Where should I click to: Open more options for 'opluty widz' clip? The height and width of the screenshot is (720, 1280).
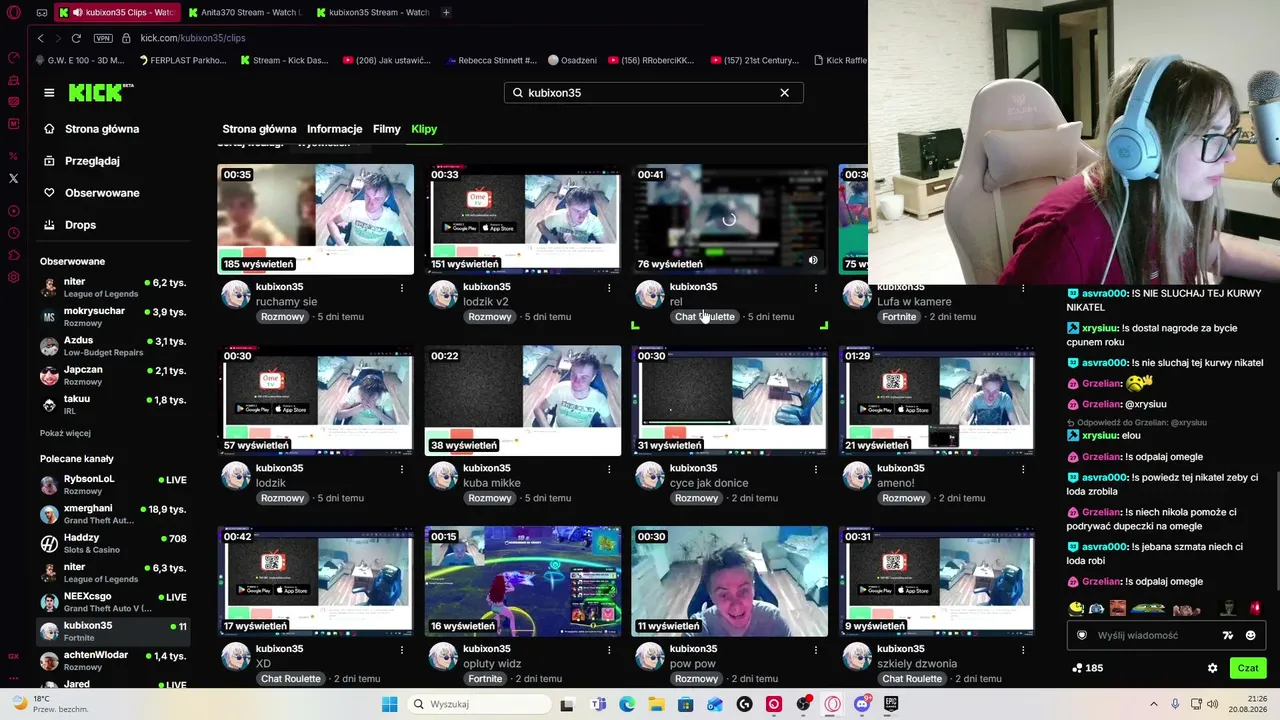pyautogui.click(x=609, y=650)
